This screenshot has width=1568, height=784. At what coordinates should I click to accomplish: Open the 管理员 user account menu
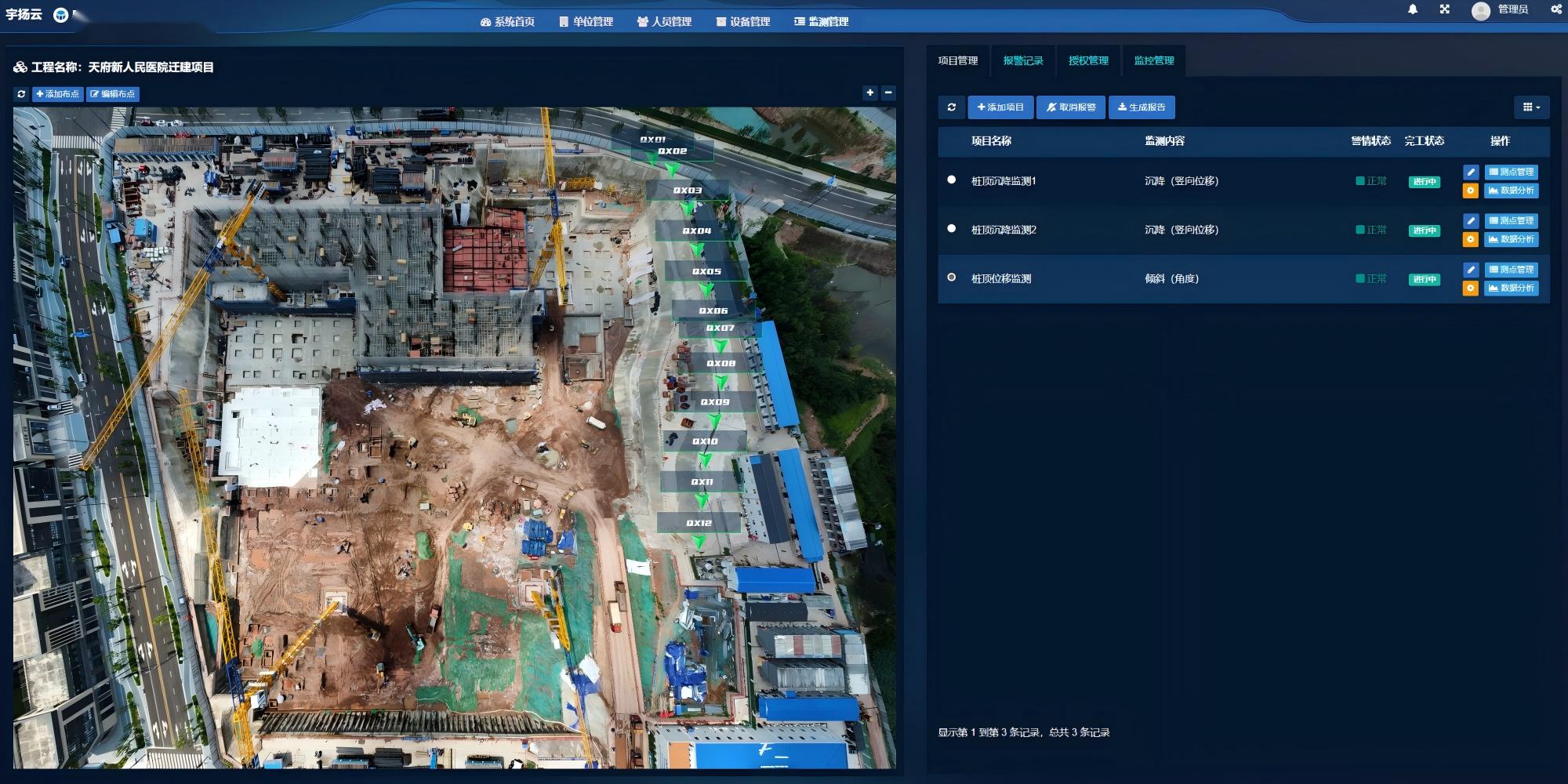tap(1501, 9)
